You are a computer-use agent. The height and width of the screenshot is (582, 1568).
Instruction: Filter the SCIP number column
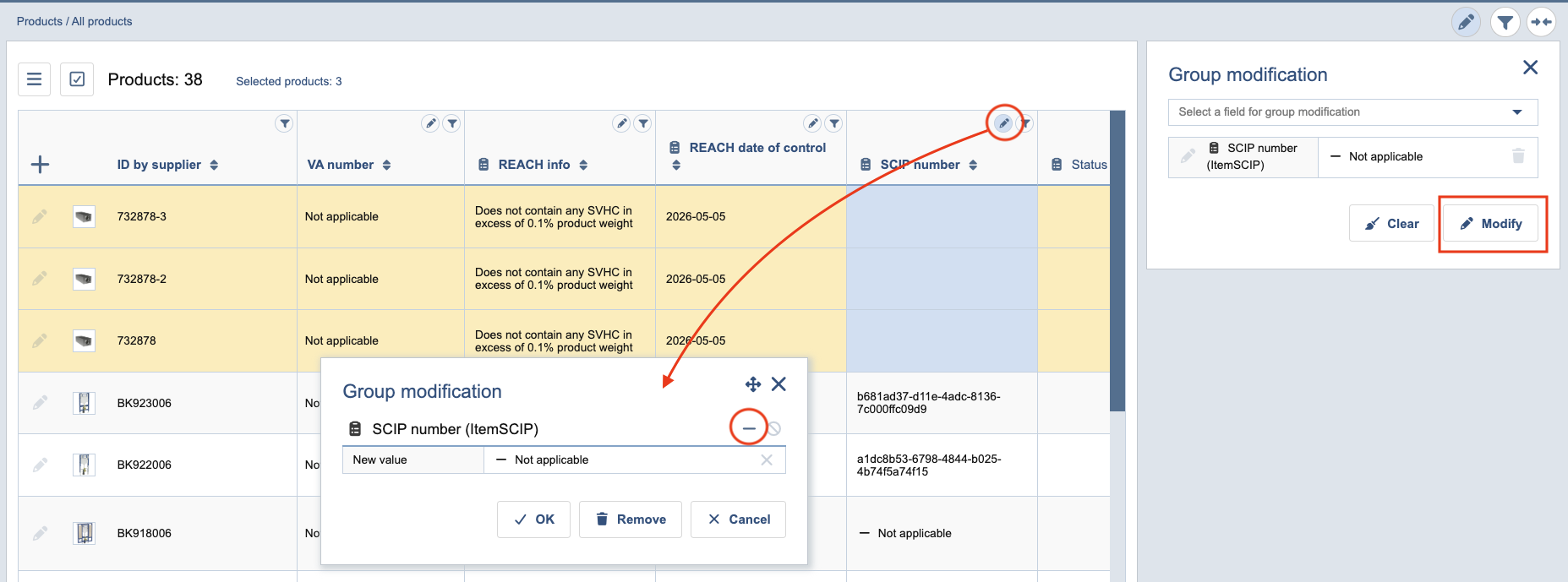tap(1025, 123)
